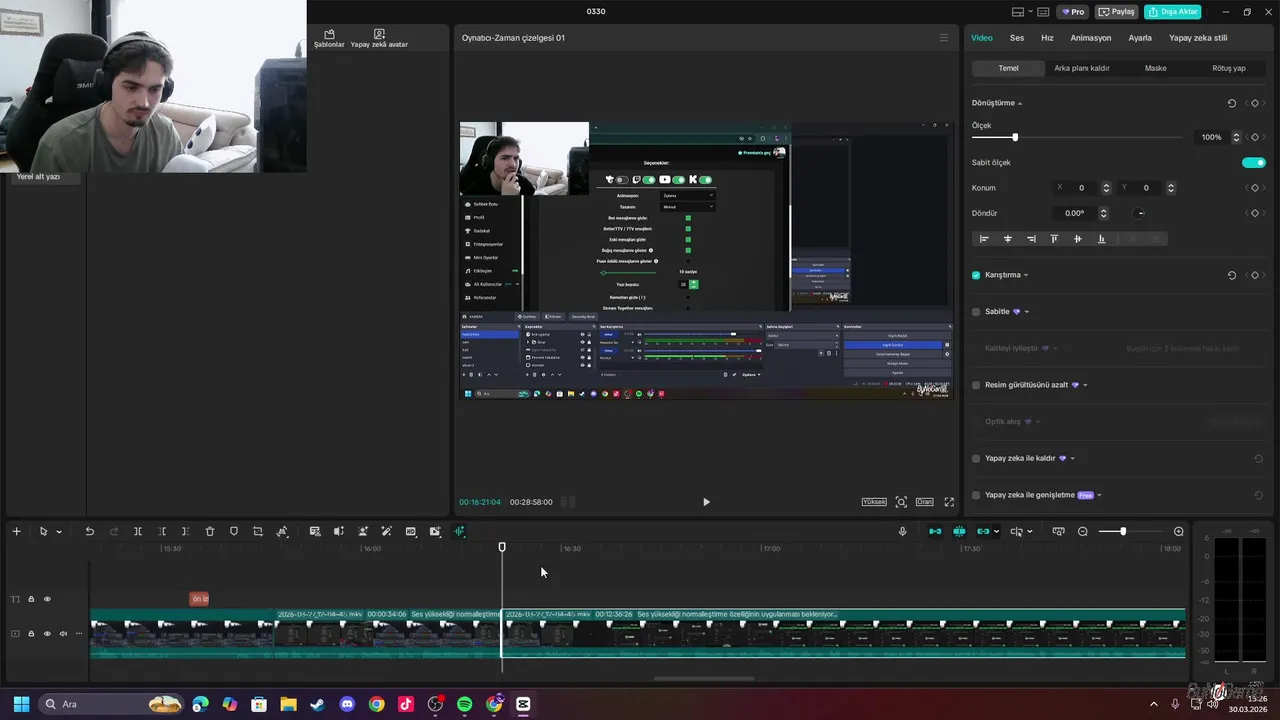Enable Yapay zeka ile kaldır checkbox
This screenshot has width=1280, height=720.
click(976, 459)
